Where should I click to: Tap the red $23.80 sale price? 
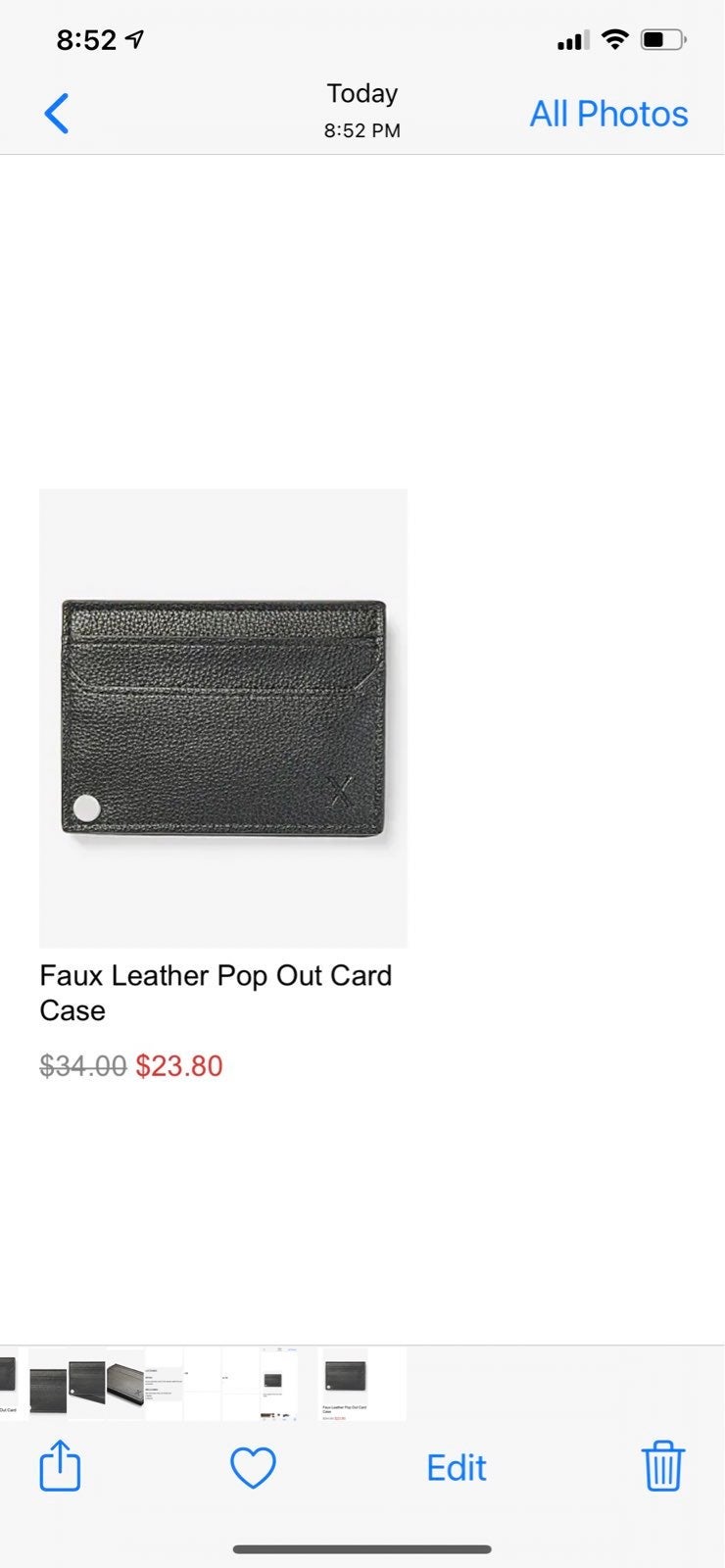pyautogui.click(x=179, y=1066)
